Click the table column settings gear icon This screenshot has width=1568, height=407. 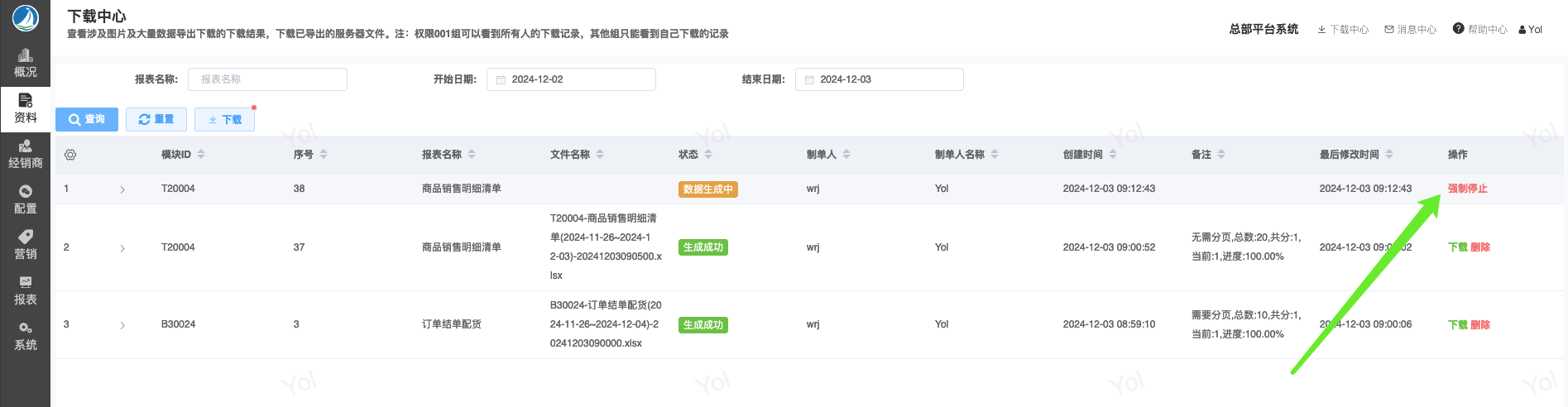tap(70, 155)
